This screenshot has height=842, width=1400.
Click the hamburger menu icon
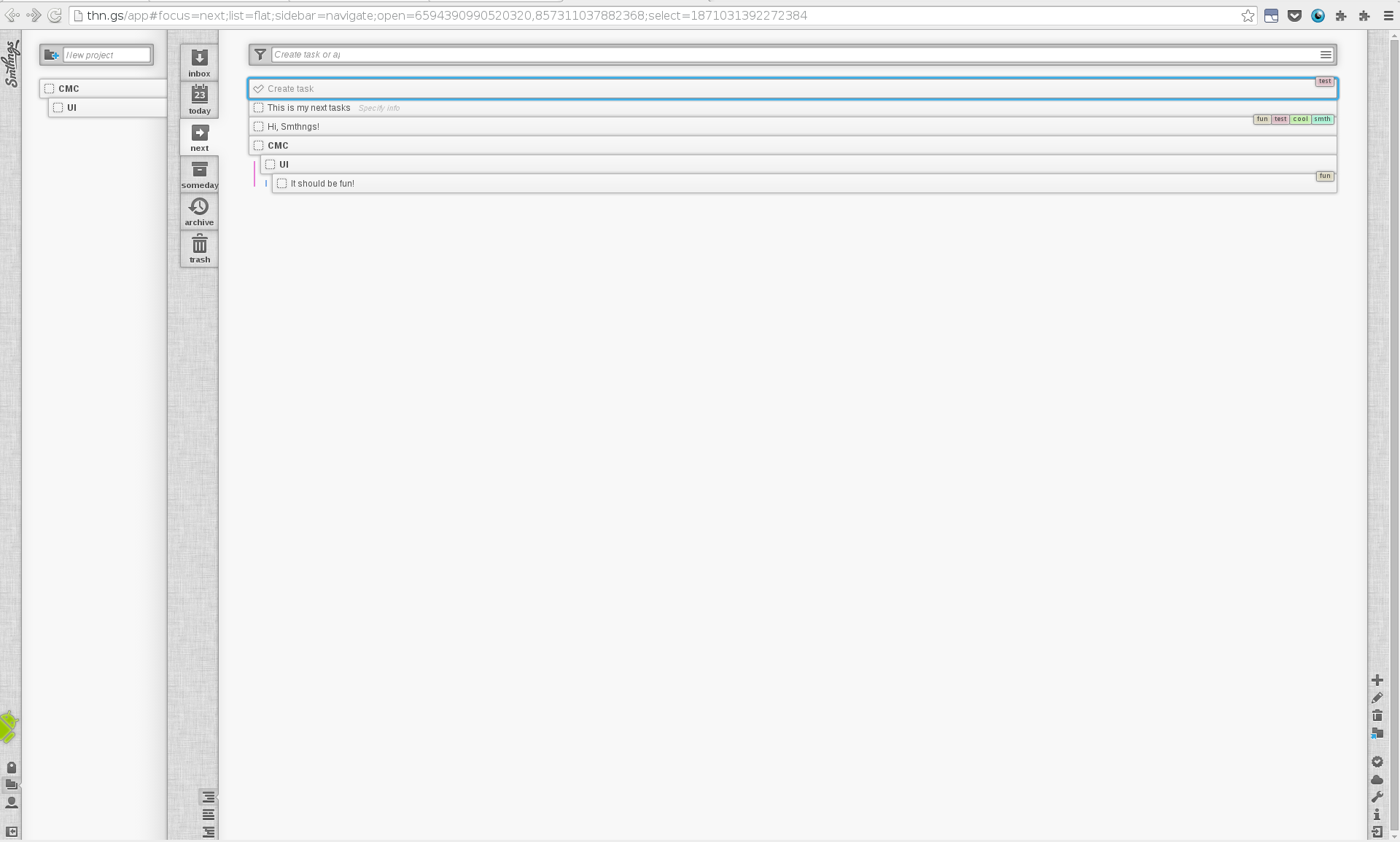pyautogui.click(x=1326, y=54)
